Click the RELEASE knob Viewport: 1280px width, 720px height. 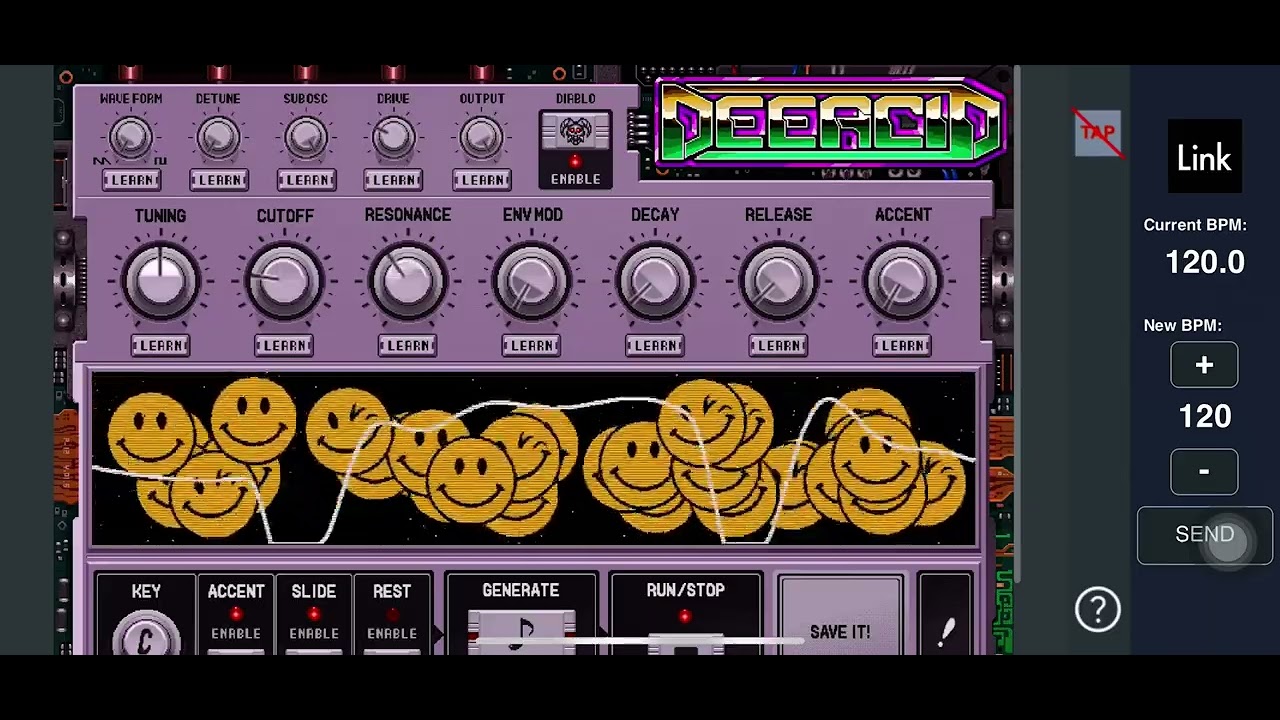[x=778, y=280]
